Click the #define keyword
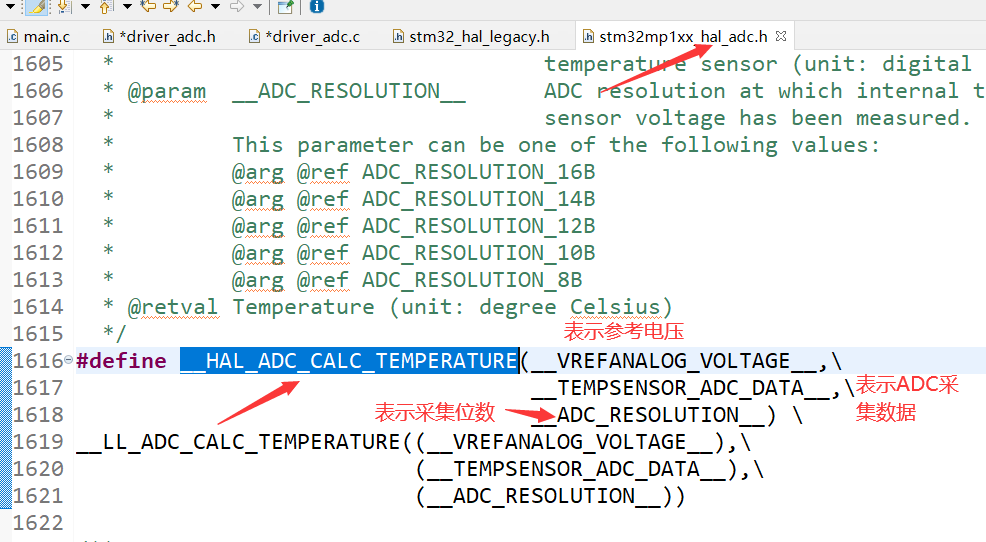 coord(121,361)
